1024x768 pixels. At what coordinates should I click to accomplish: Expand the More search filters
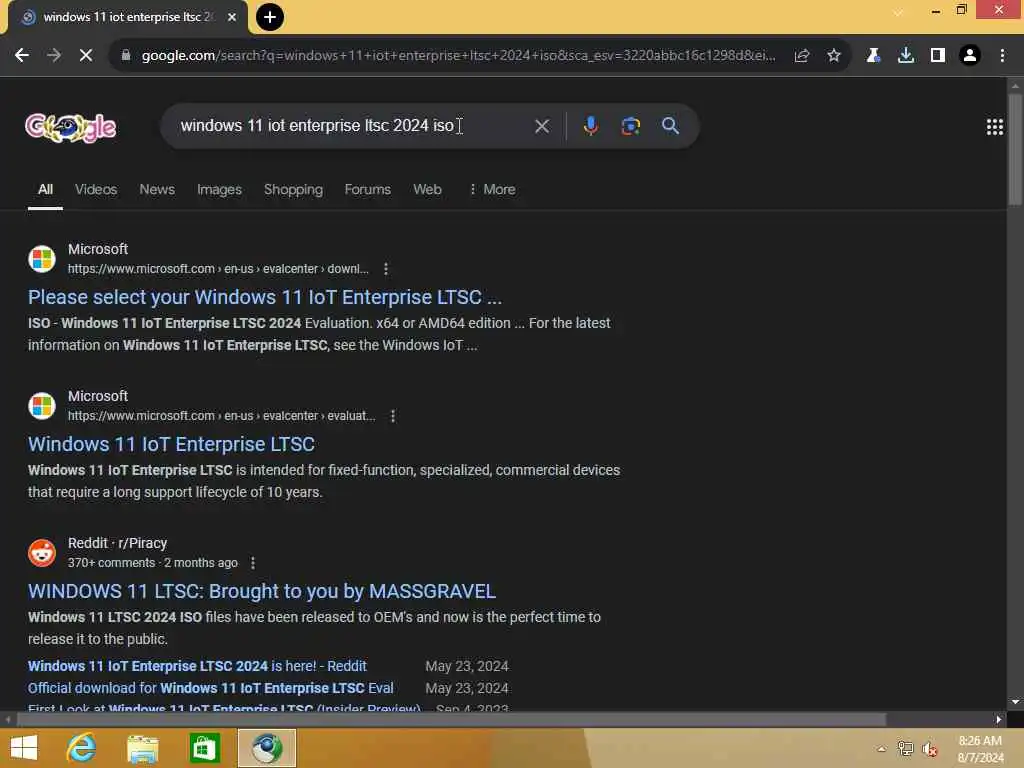492,189
